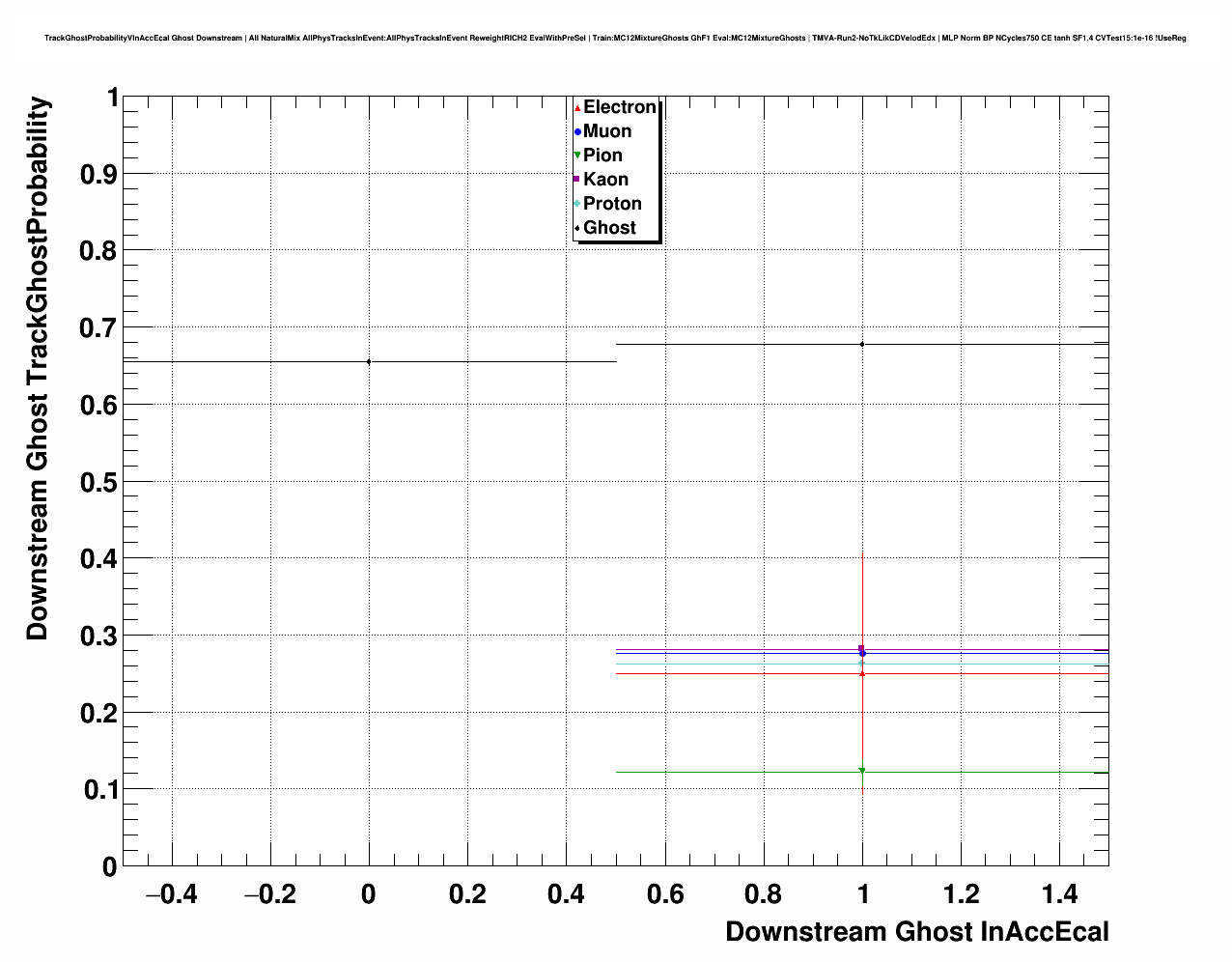
Task: Click the Ghost data point at x=0
Action: [369, 362]
